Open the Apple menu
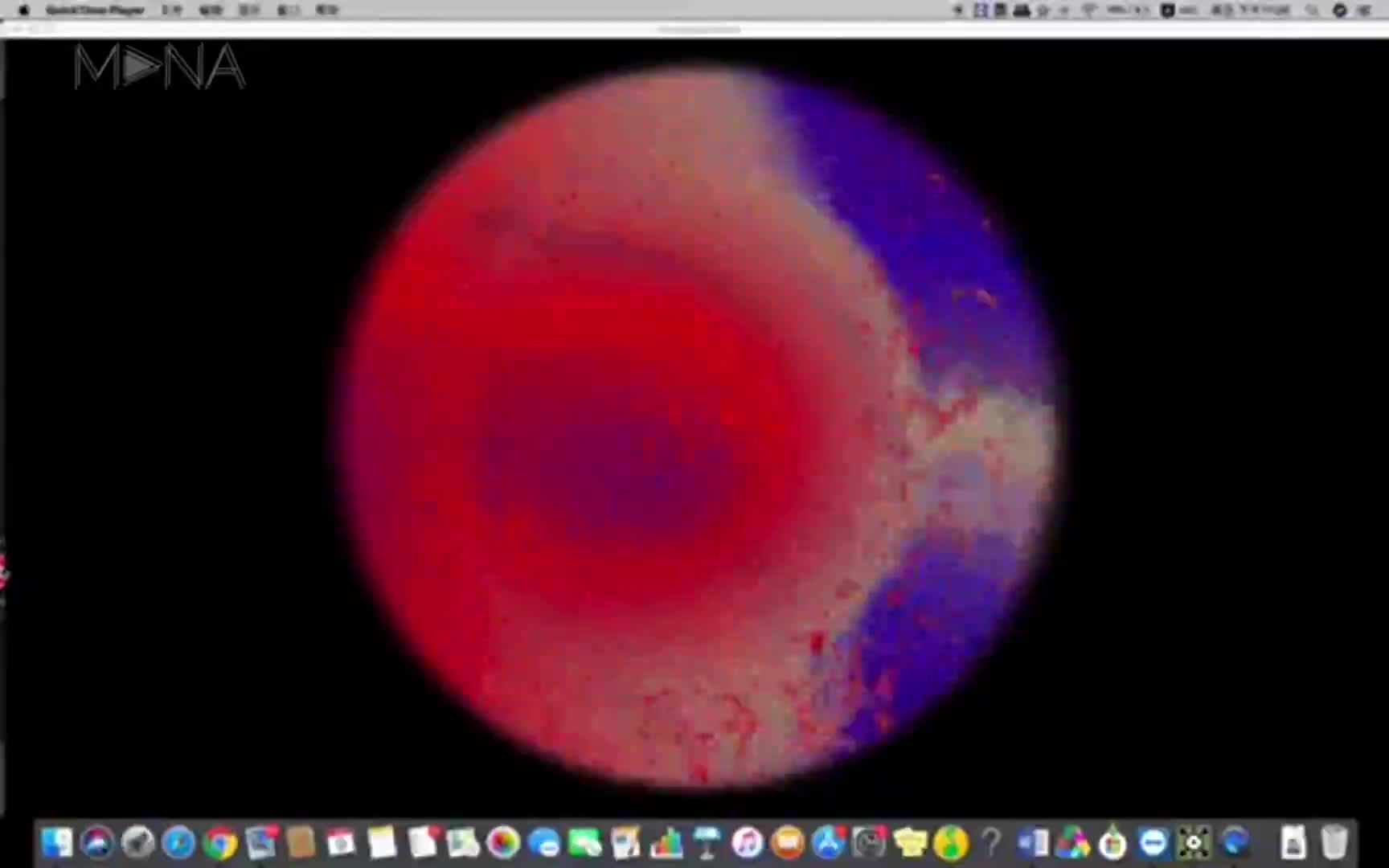1389x868 pixels. 23,10
